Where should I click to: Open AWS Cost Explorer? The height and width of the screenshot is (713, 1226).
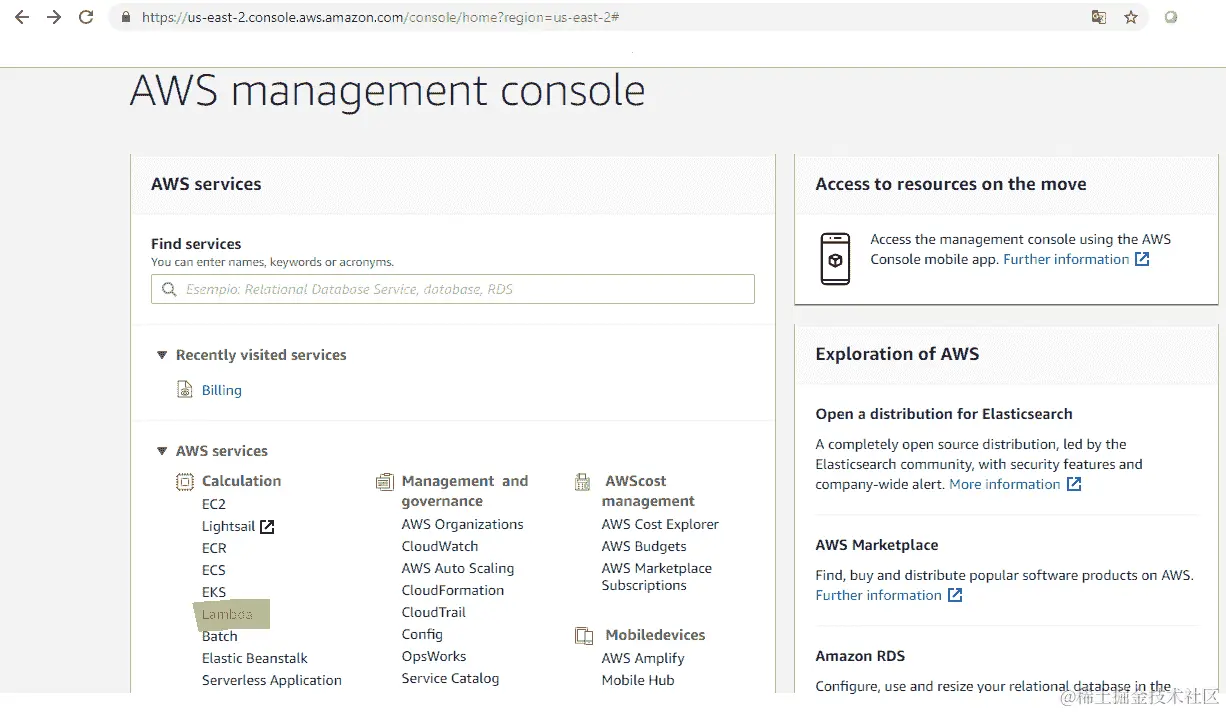point(660,524)
